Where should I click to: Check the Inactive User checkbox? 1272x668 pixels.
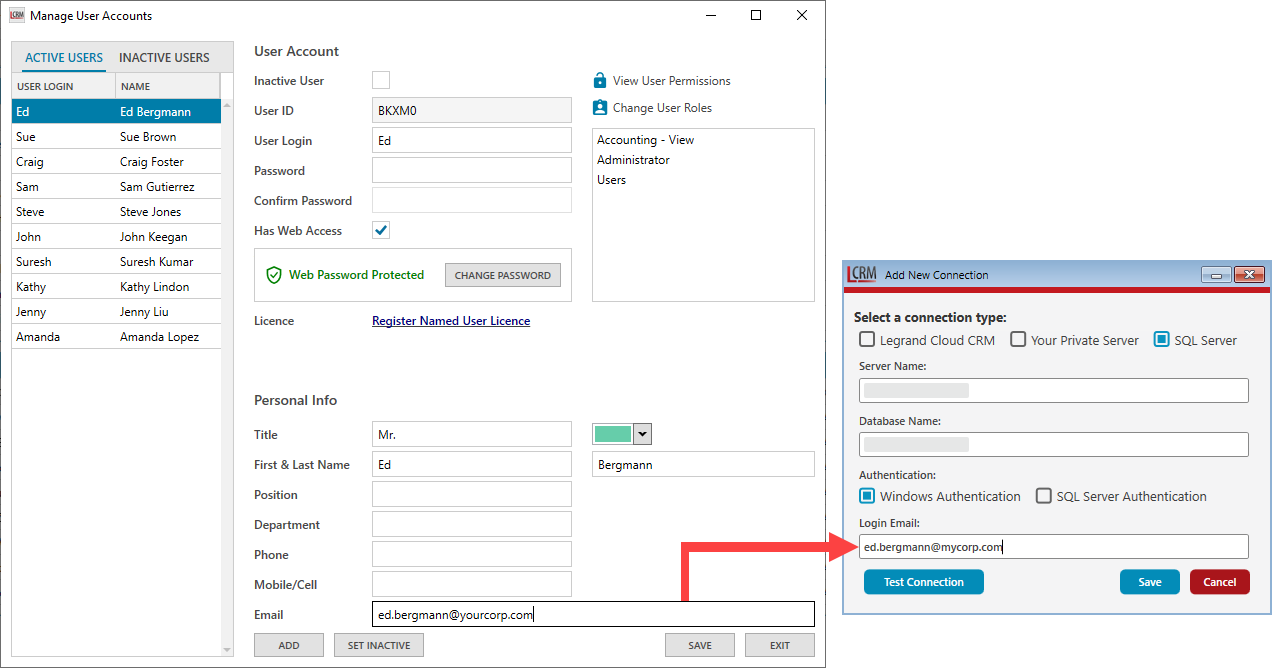[x=380, y=80]
